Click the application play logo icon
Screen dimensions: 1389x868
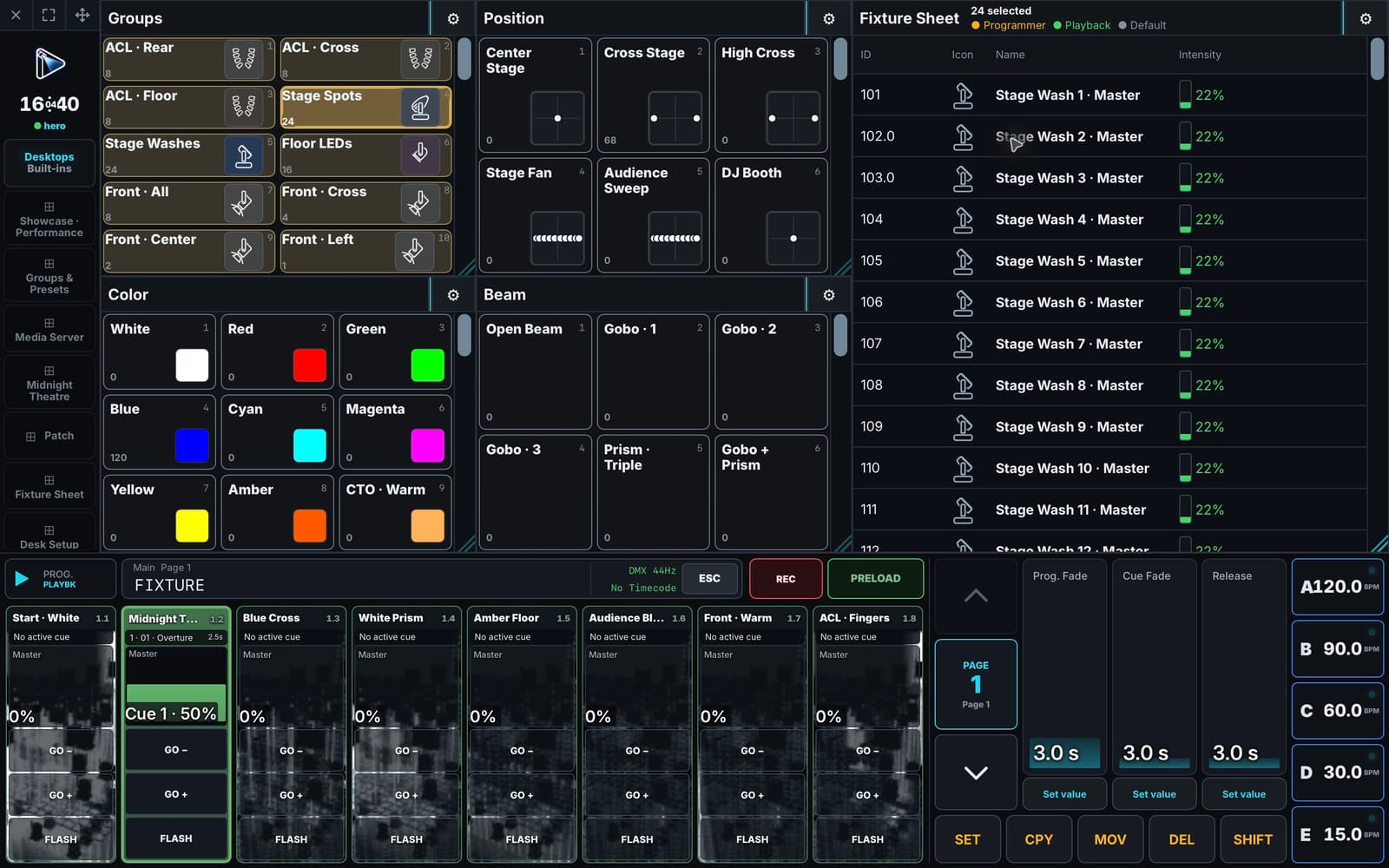coord(49,63)
